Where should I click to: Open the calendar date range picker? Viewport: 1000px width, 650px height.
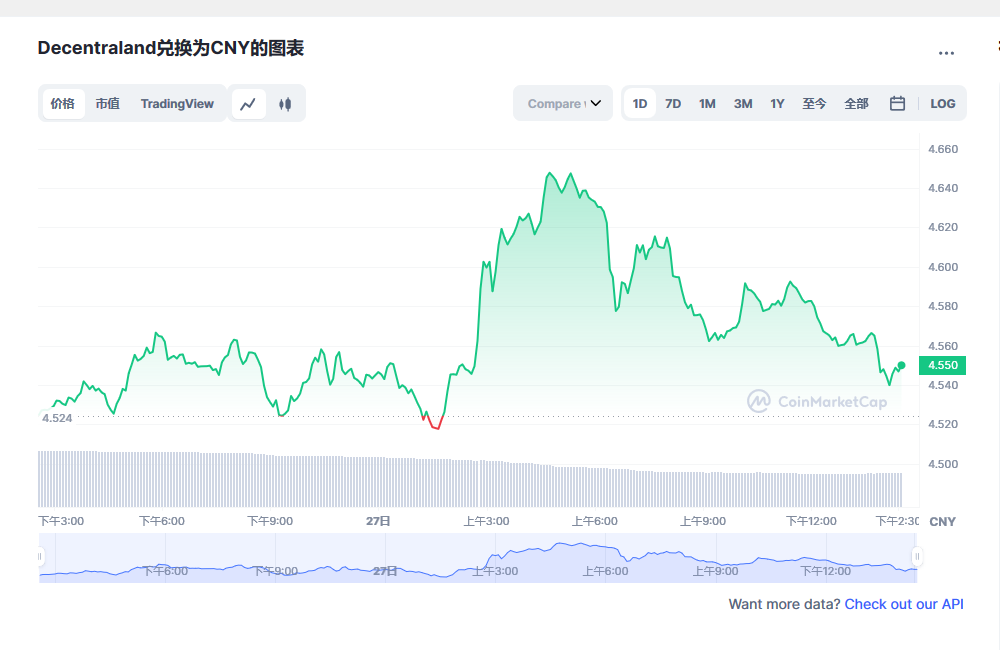pyautogui.click(x=897, y=103)
